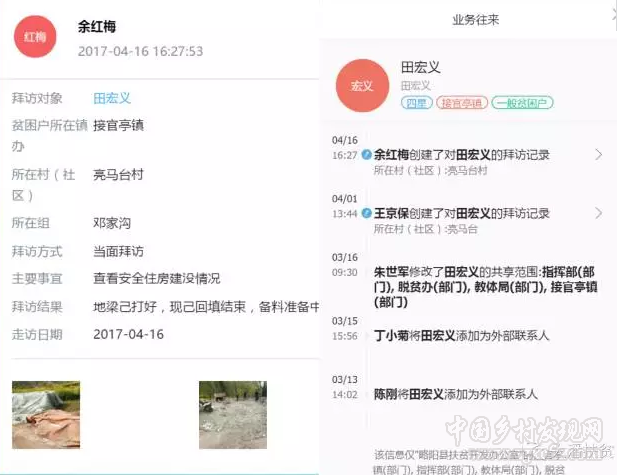Tap the 走访日期 2017-04-16 date value
Viewport: 617px width, 475px height.
click(127, 333)
